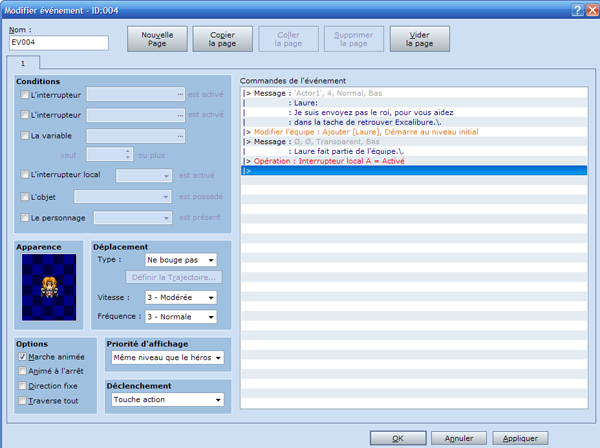Open the Type dropdown showing Ne bouge pas
Viewport: 600px width, 448px height.
(x=181, y=260)
